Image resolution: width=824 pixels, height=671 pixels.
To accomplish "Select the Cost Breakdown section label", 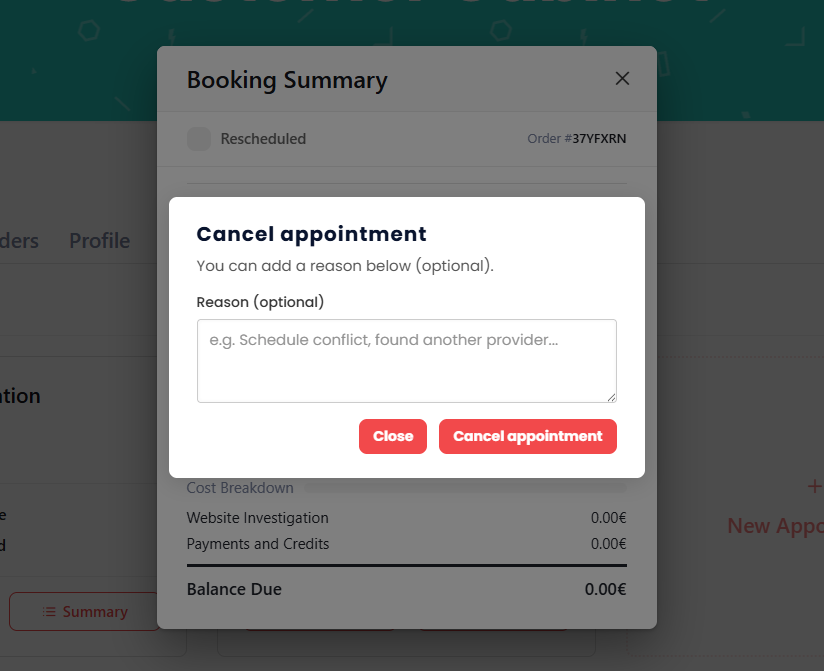I will pyautogui.click(x=240, y=488).
